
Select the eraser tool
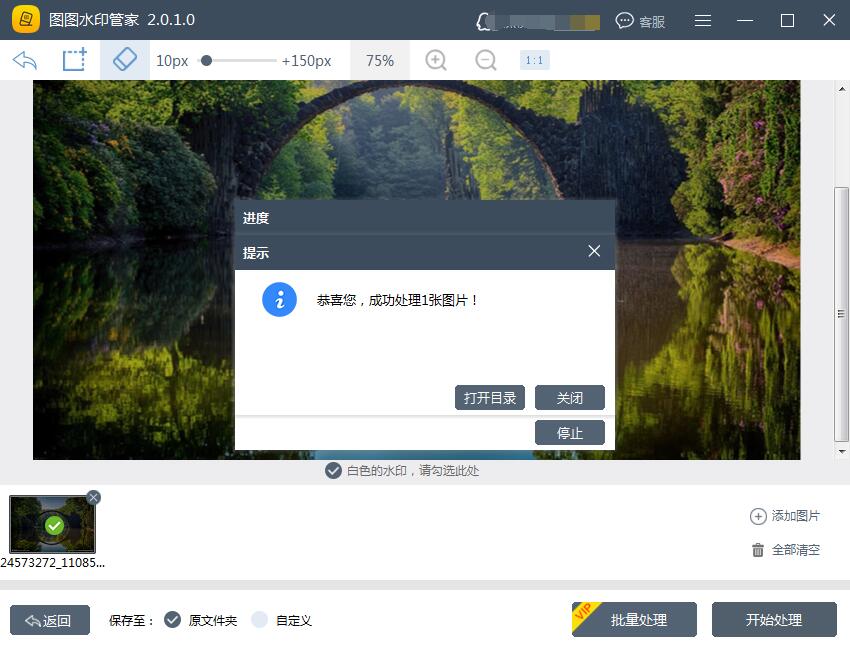click(x=125, y=60)
